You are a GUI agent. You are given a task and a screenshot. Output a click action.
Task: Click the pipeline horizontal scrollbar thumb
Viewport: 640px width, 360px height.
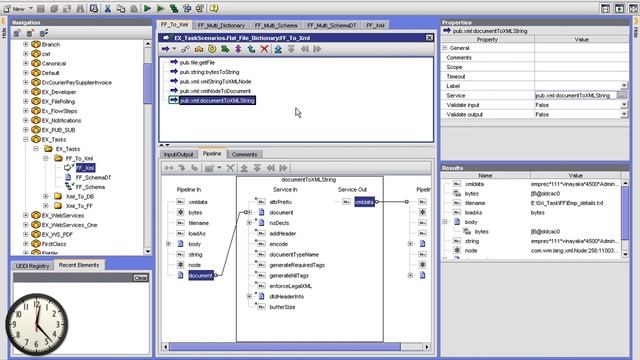(285, 347)
